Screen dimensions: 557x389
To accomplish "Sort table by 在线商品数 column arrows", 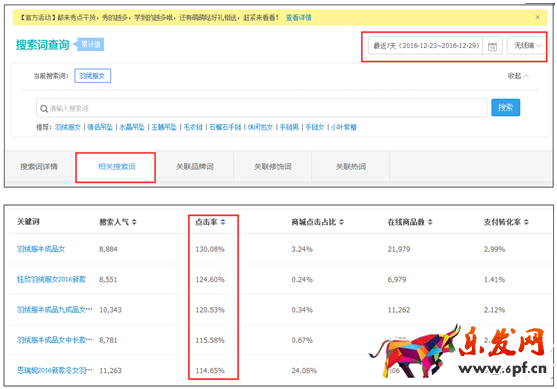I will (x=430, y=222).
